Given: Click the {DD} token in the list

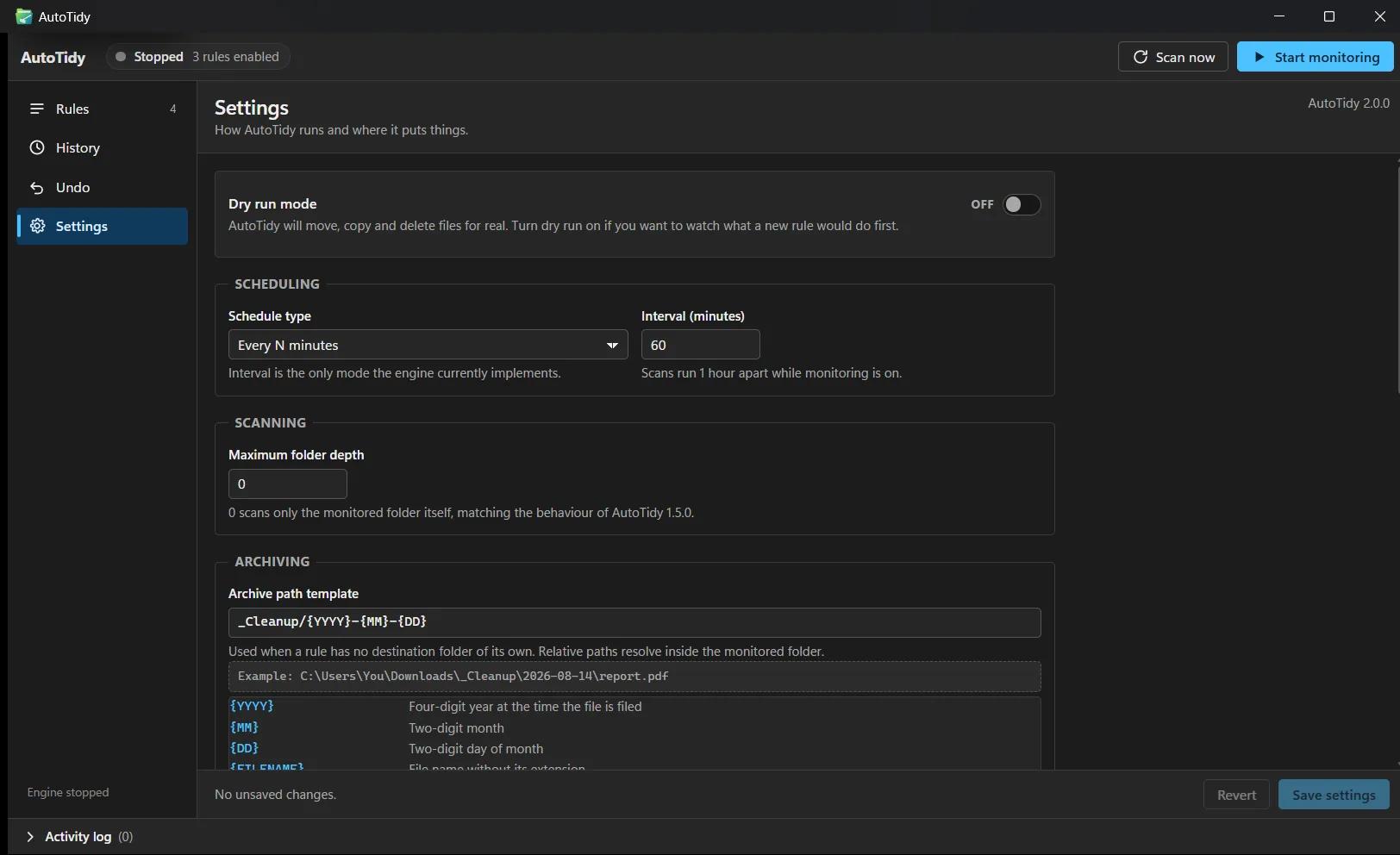Looking at the screenshot, I should [x=244, y=748].
